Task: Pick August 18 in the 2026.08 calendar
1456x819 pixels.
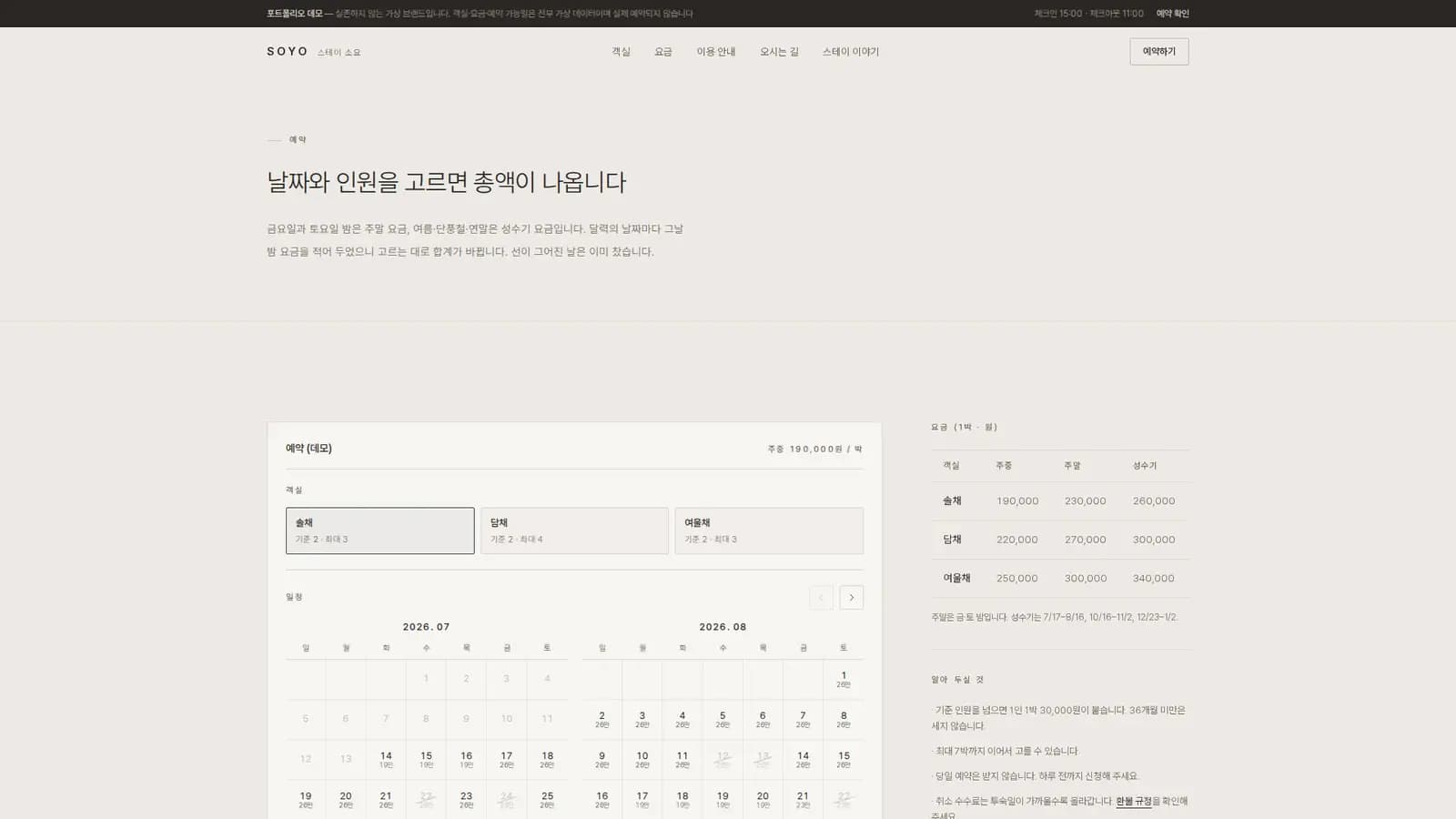Action: pos(682,799)
